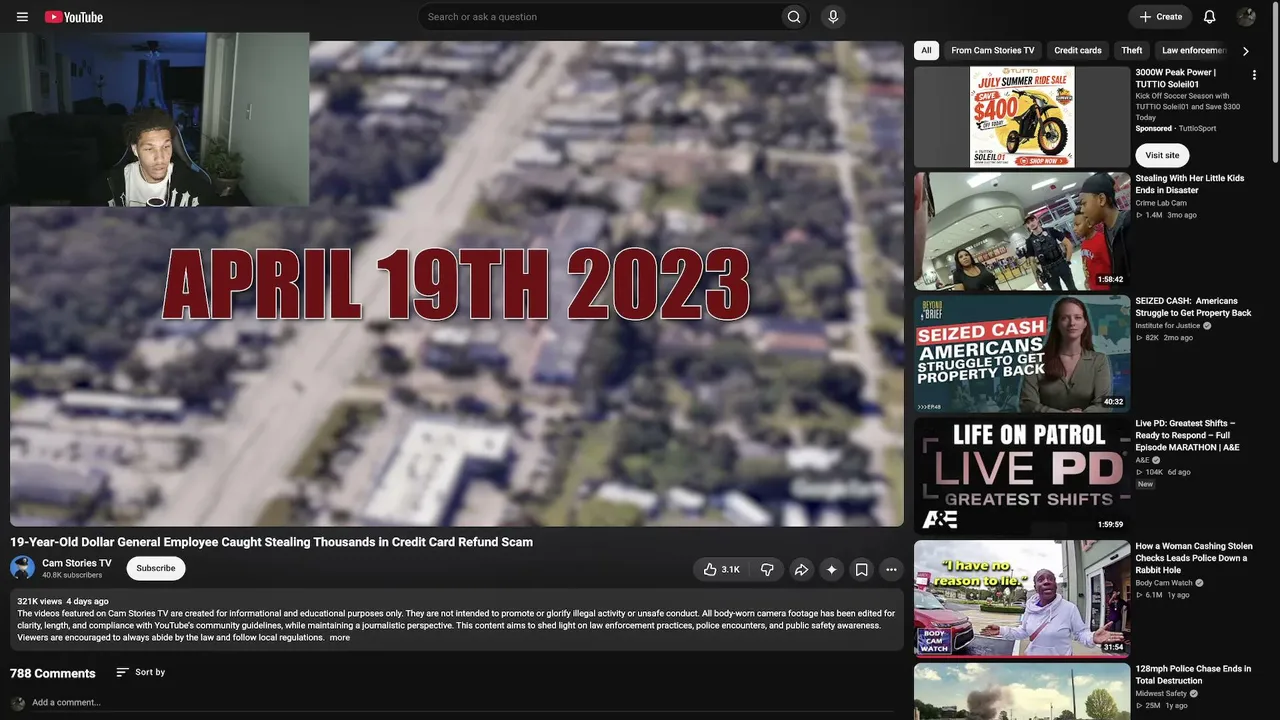Open Live PD Greatest Shifts thumbnail
Image resolution: width=1280 pixels, height=720 pixels.
tap(1022, 476)
